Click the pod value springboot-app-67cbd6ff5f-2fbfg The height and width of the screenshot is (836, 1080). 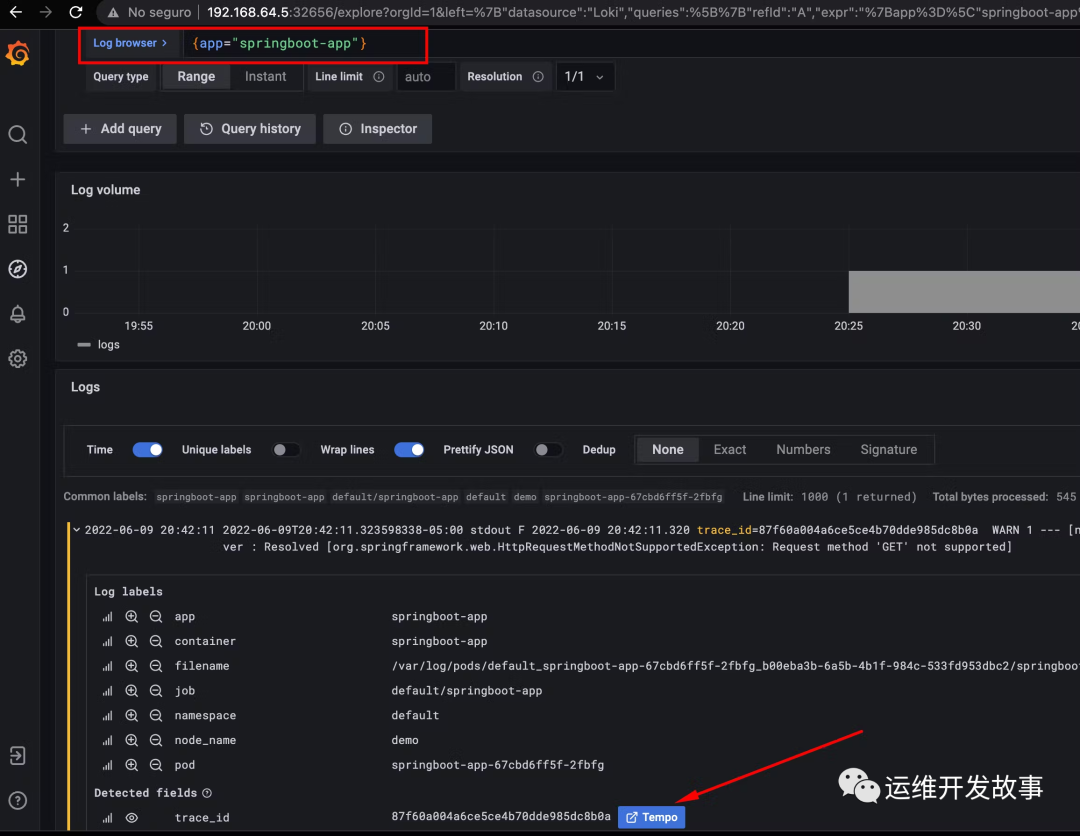497,765
